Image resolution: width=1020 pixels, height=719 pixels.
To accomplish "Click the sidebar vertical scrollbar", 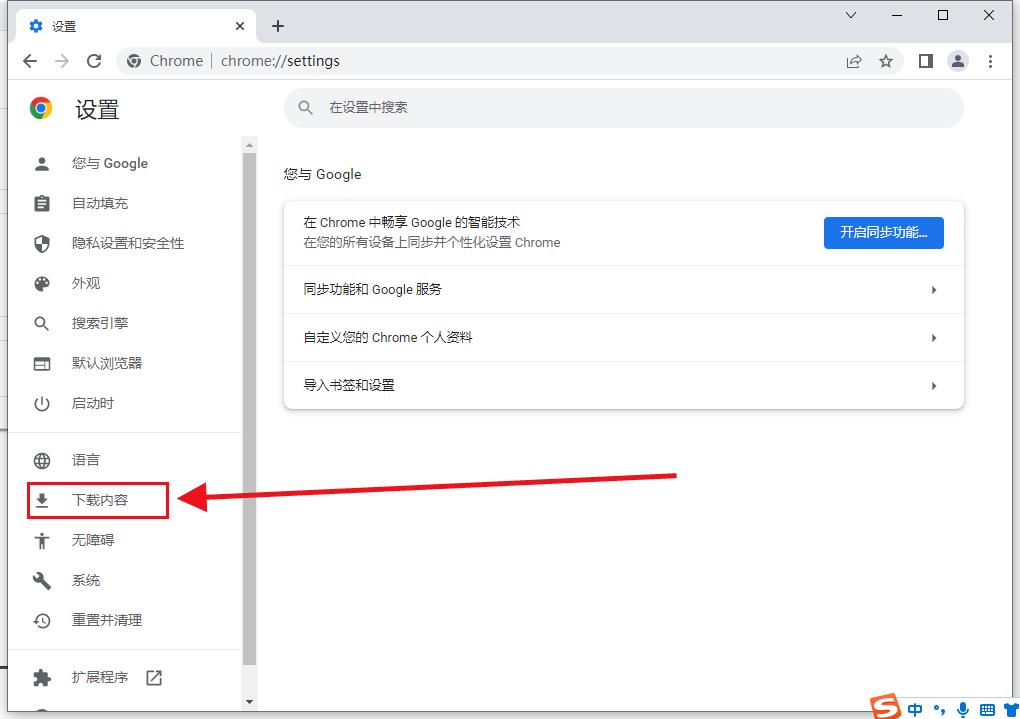I will click(x=249, y=400).
